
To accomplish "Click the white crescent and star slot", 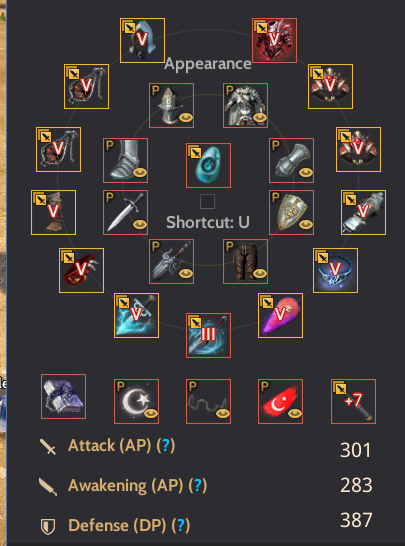I will tap(137, 401).
